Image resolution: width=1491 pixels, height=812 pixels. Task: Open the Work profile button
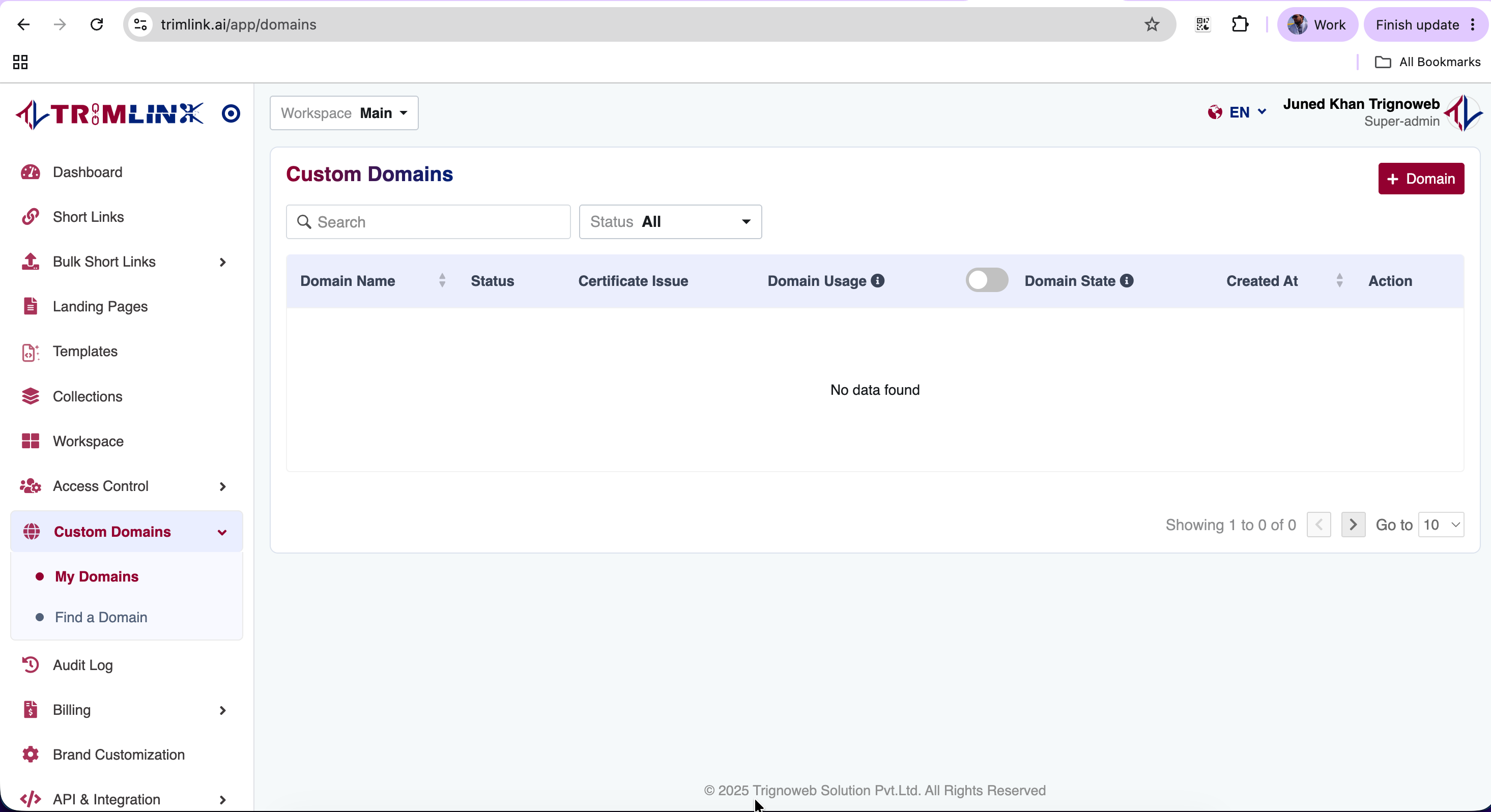tap(1317, 24)
